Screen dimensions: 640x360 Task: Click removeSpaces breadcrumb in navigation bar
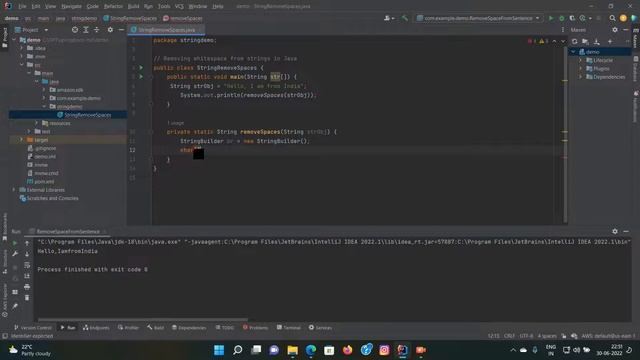[x=182, y=18]
